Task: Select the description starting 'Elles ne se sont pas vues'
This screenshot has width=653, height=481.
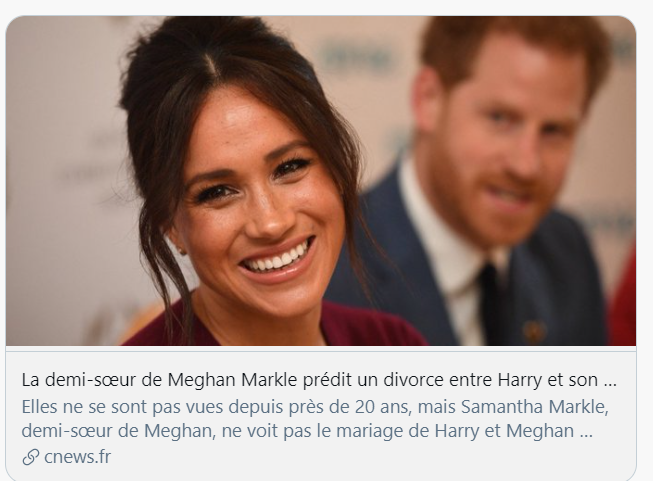Action: [x=315, y=419]
